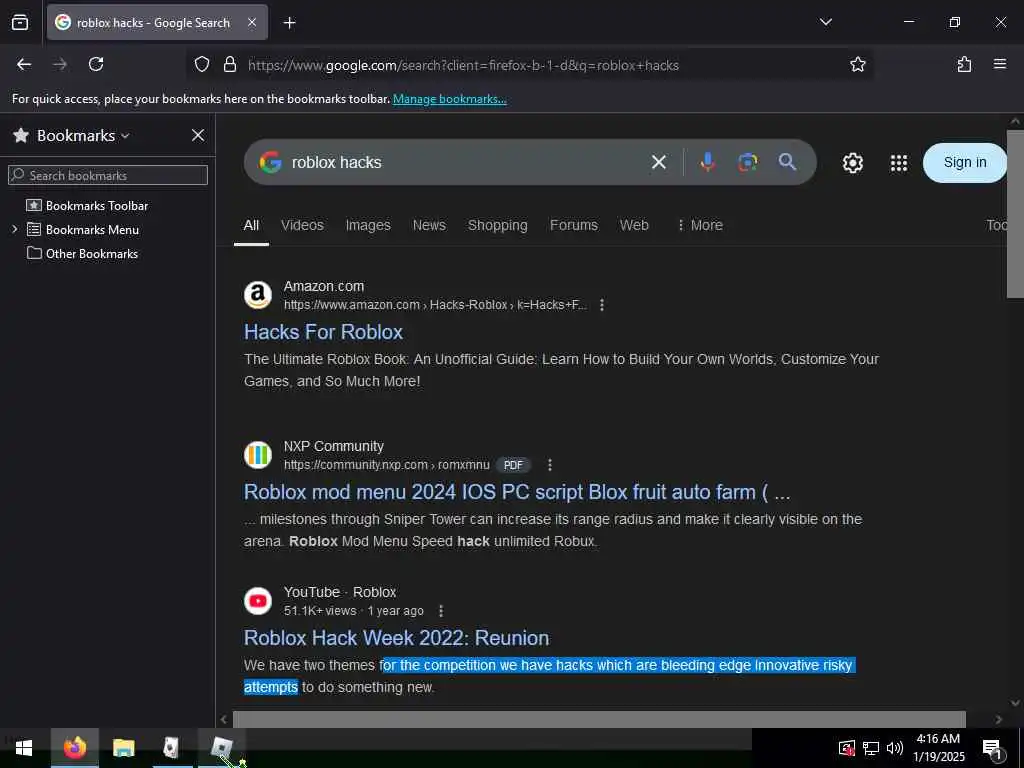Click the Sign in button
This screenshot has height=768, width=1024.
point(965,163)
